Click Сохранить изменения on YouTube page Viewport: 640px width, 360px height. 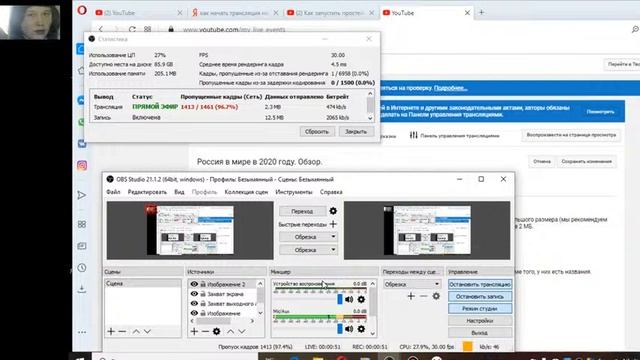pyautogui.click(x=587, y=162)
